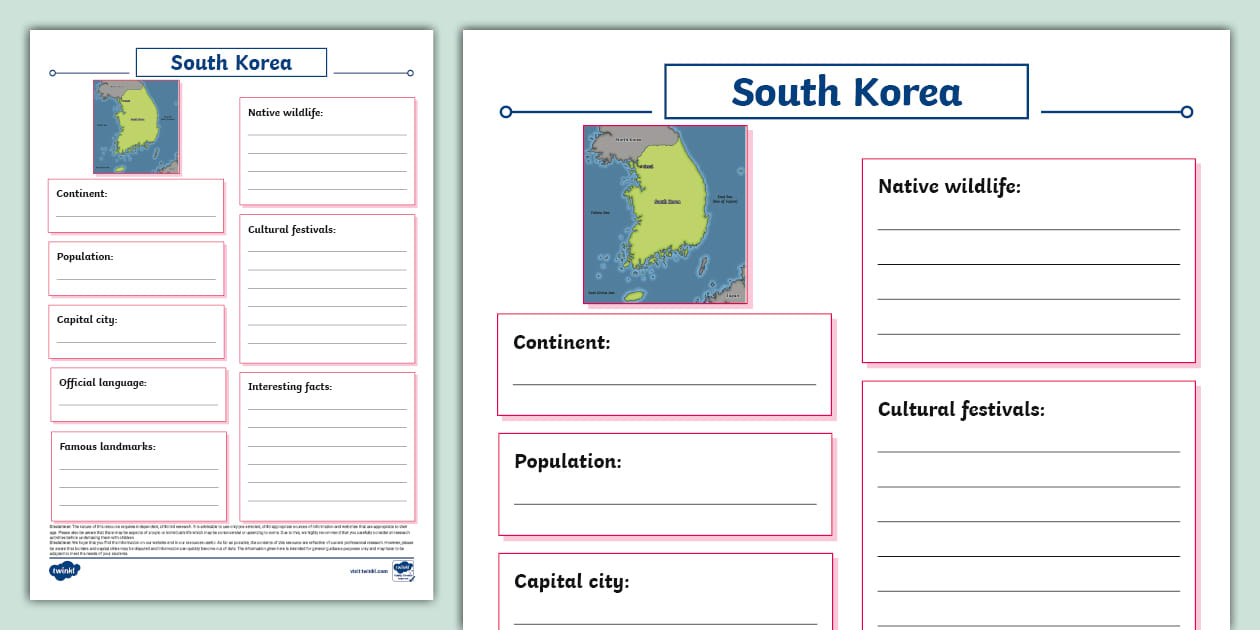Click the Official language box
Viewport: 1260px width, 630px height.
point(137,394)
